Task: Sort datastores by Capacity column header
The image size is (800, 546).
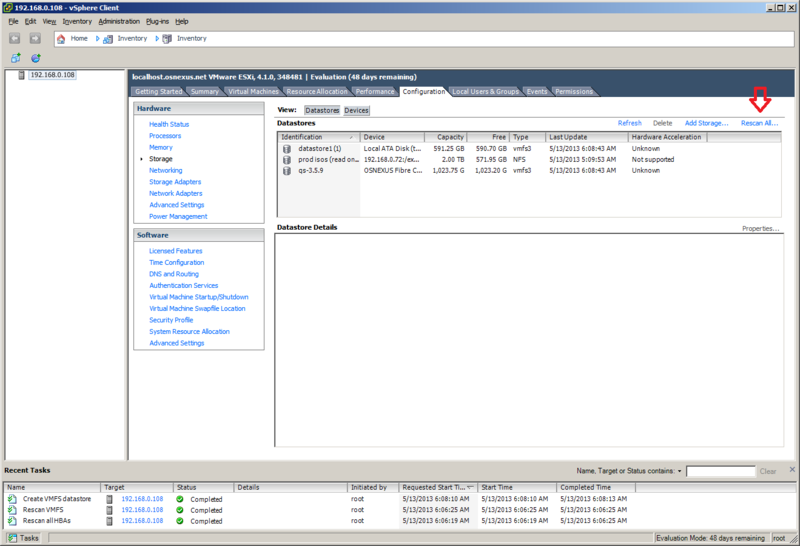Action: click(x=445, y=137)
